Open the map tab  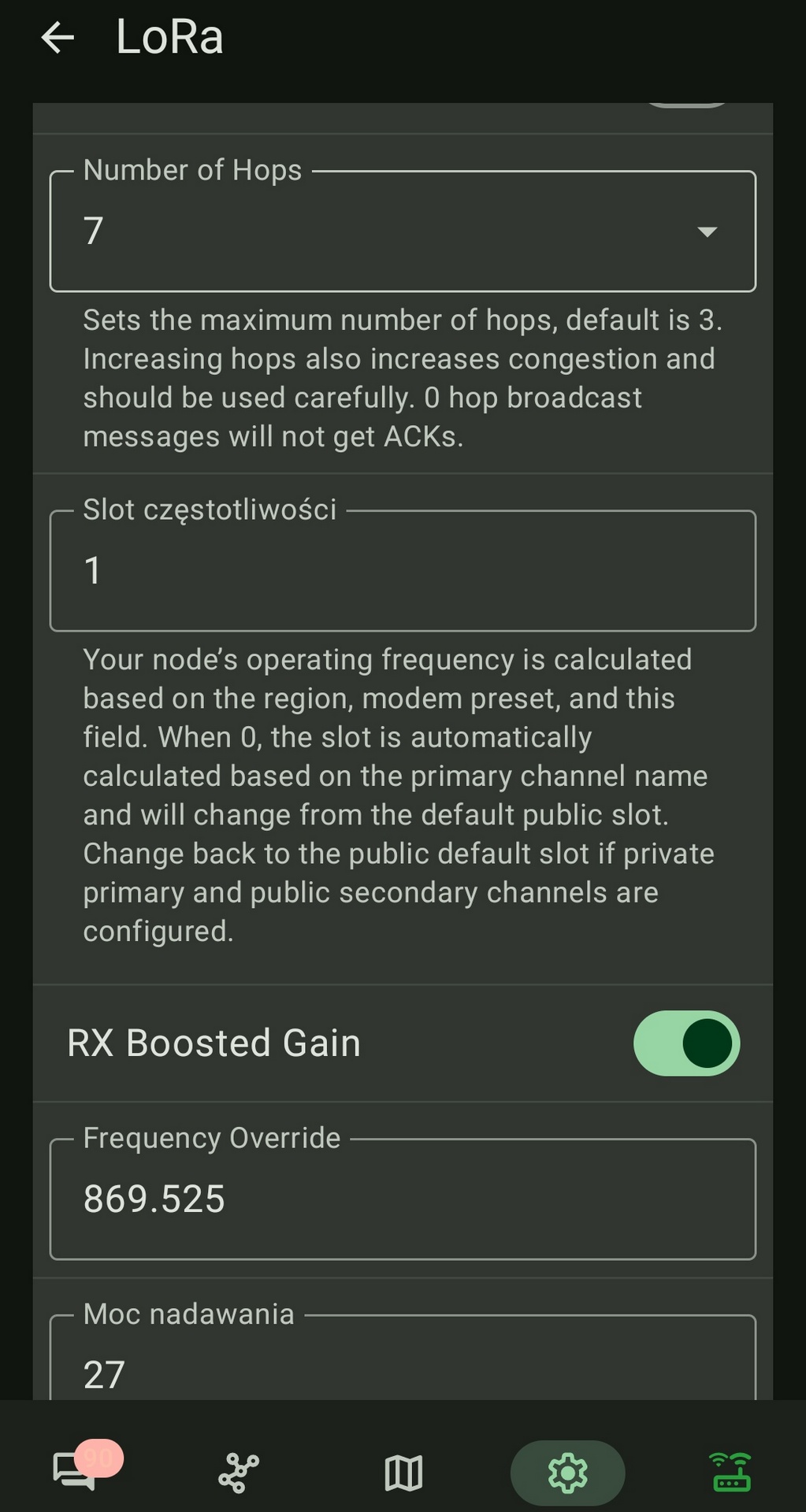[x=403, y=1473]
